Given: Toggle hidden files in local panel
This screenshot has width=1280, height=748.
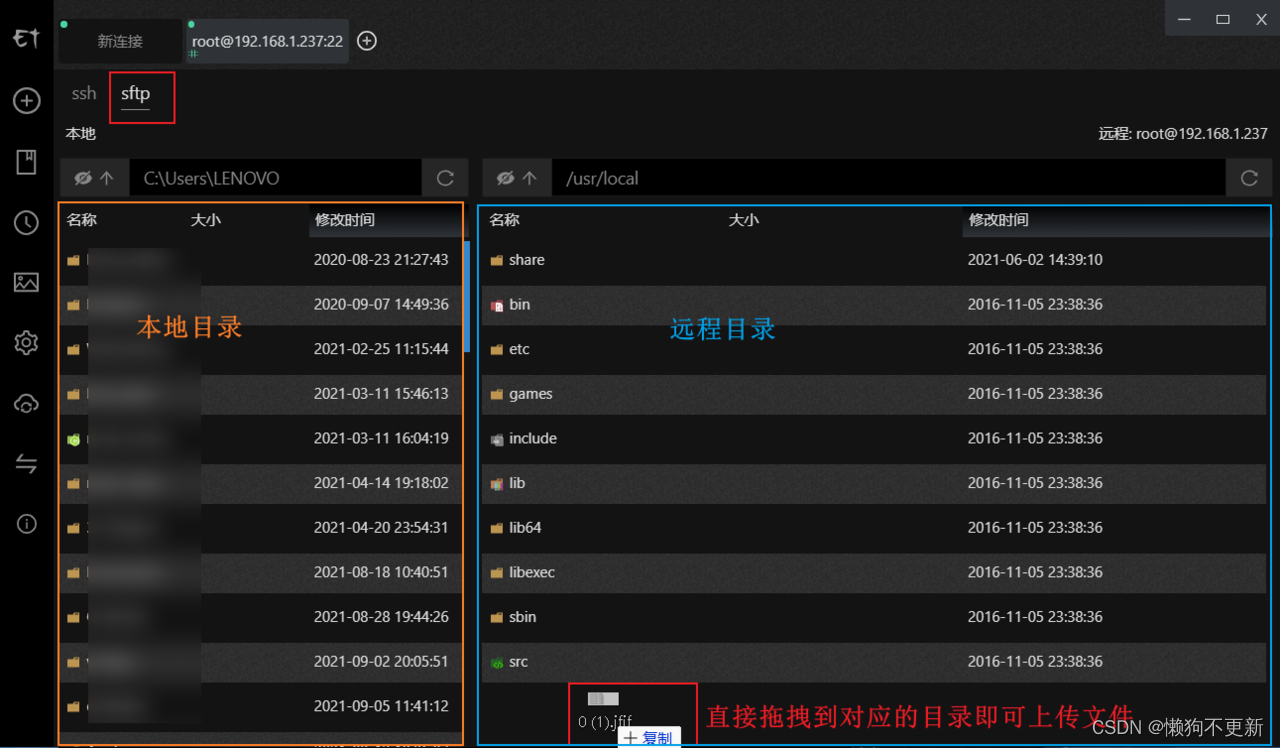Looking at the screenshot, I should [83, 178].
